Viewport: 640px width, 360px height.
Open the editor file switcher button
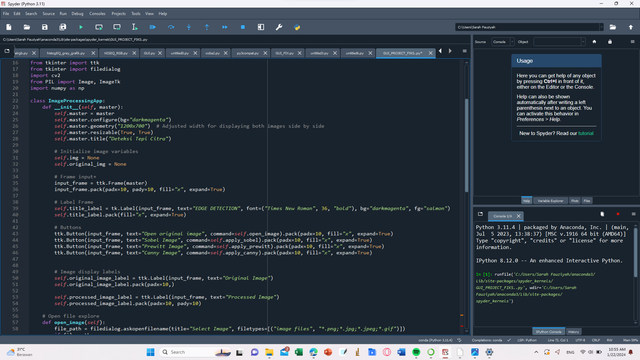[x=7, y=51]
